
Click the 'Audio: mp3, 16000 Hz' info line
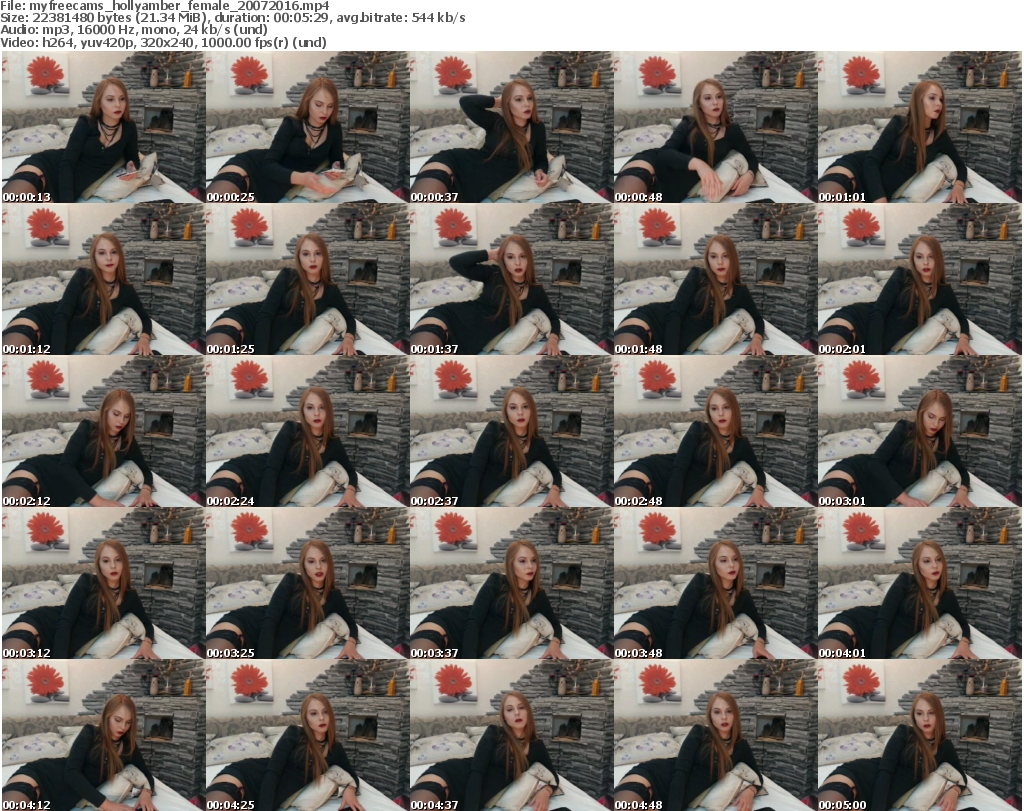(x=134, y=30)
